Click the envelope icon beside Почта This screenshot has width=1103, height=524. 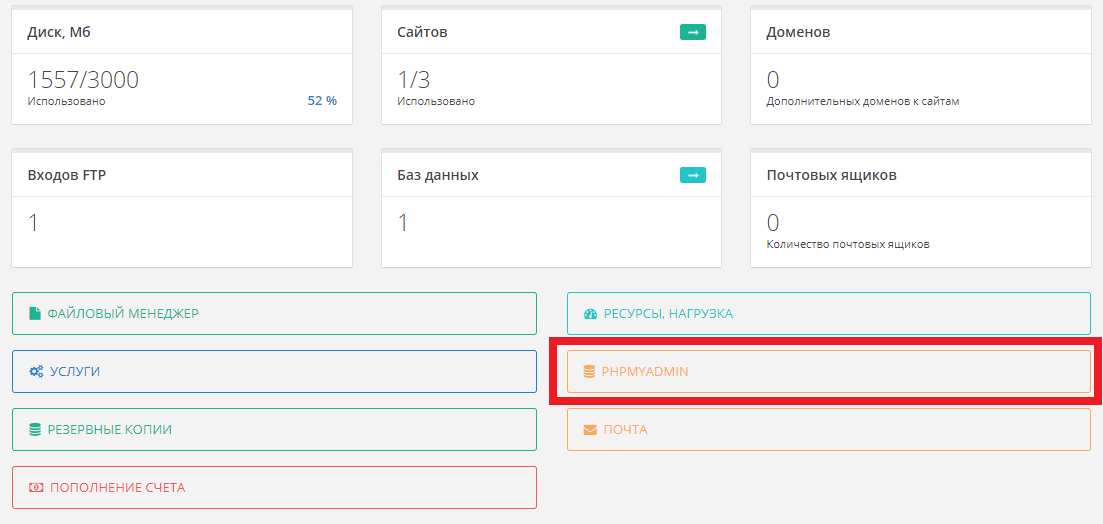pyautogui.click(x=590, y=430)
